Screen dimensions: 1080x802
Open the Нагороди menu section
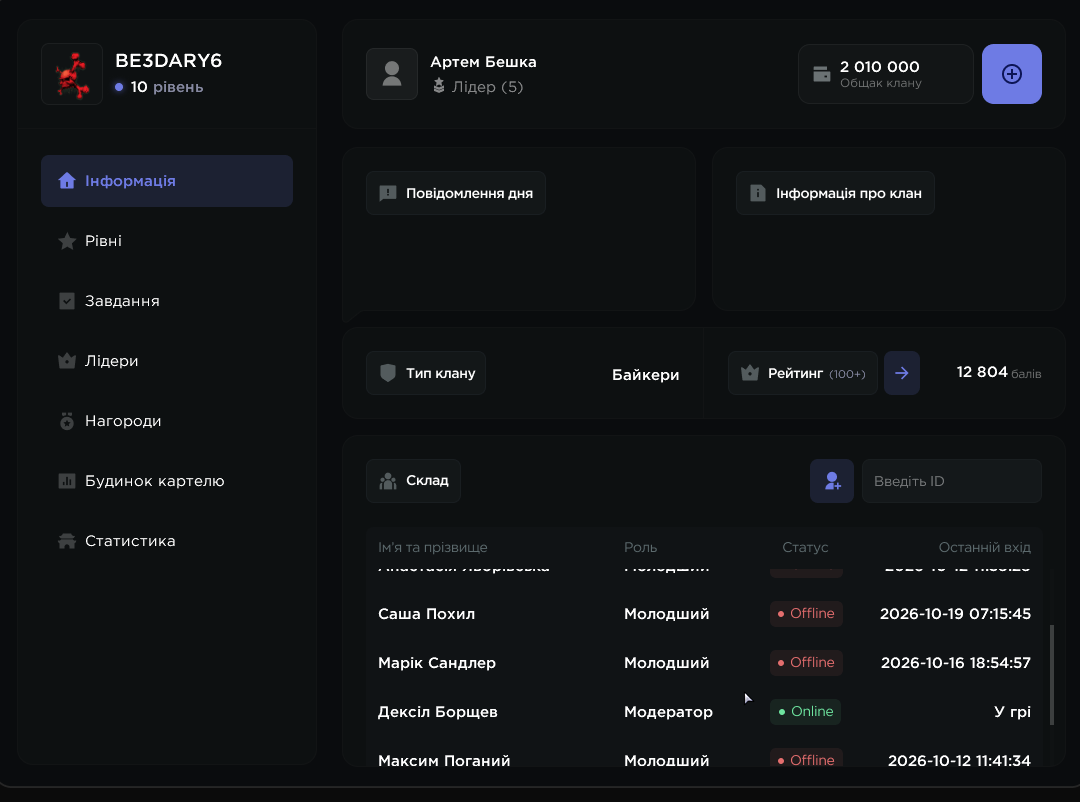point(167,421)
